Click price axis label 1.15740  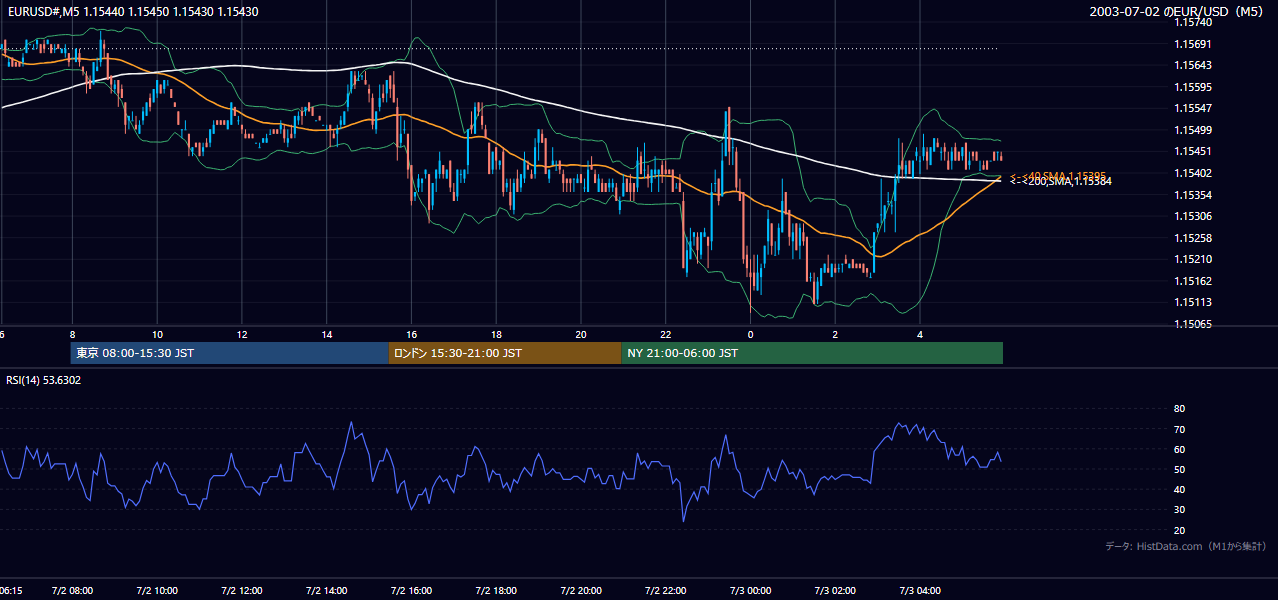[1193, 22]
